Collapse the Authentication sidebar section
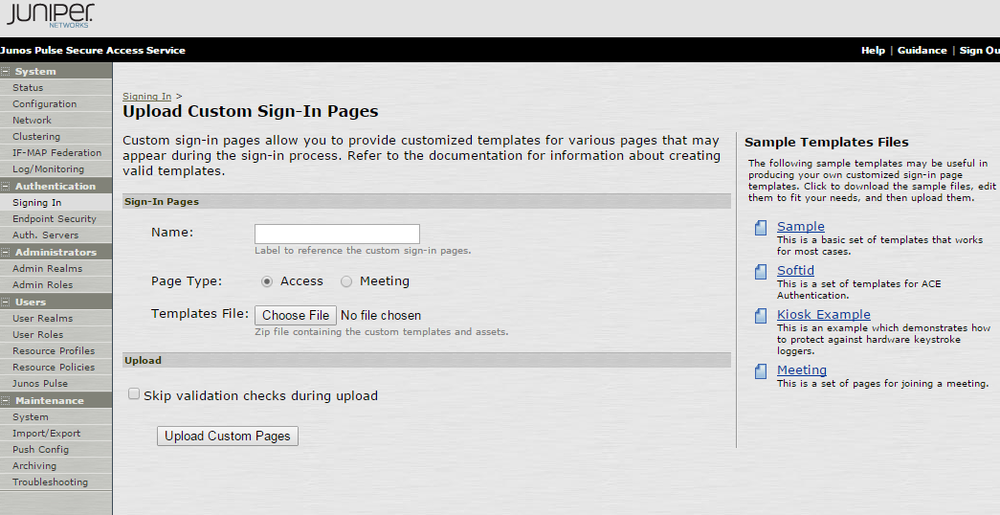The width and height of the screenshot is (1000, 515). tap(5, 186)
